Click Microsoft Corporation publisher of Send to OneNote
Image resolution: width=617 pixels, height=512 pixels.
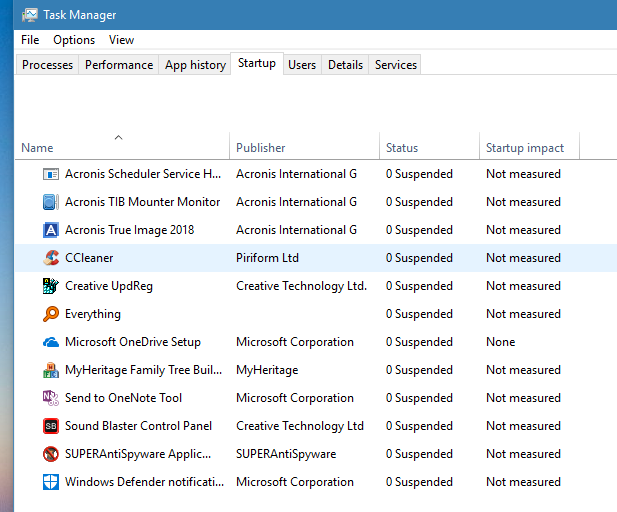tap(295, 398)
